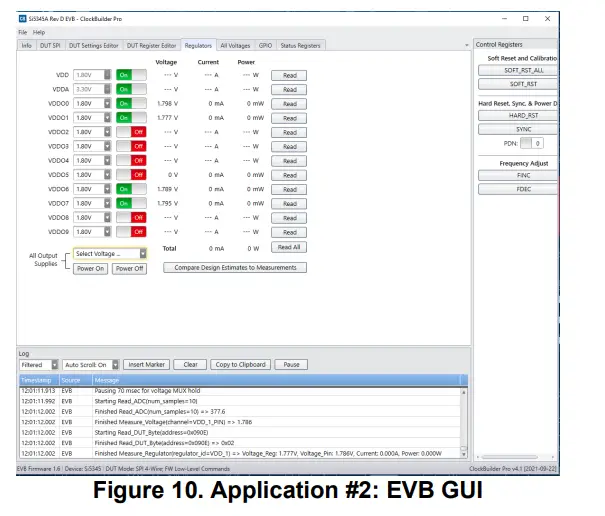Click the SOFT_RST button

518,84
